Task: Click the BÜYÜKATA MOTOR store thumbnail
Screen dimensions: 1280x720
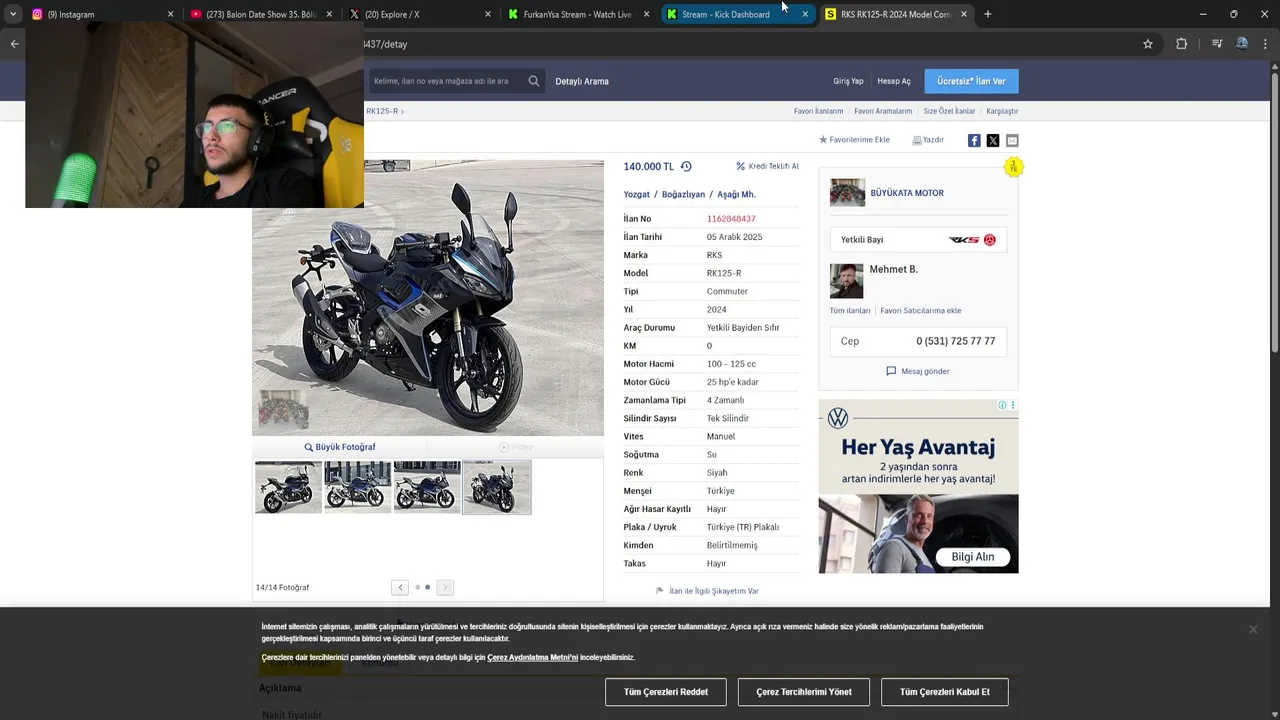Action: click(x=847, y=193)
